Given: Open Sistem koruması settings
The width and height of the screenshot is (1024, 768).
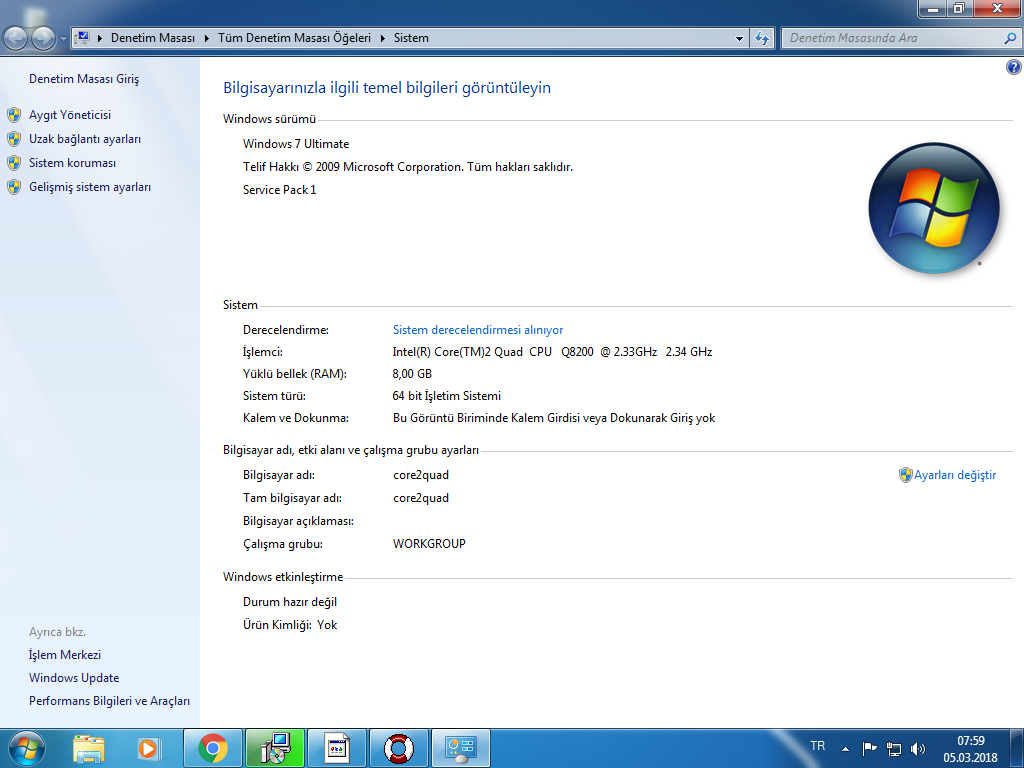Looking at the screenshot, I should pyautogui.click(x=72, y=163).
